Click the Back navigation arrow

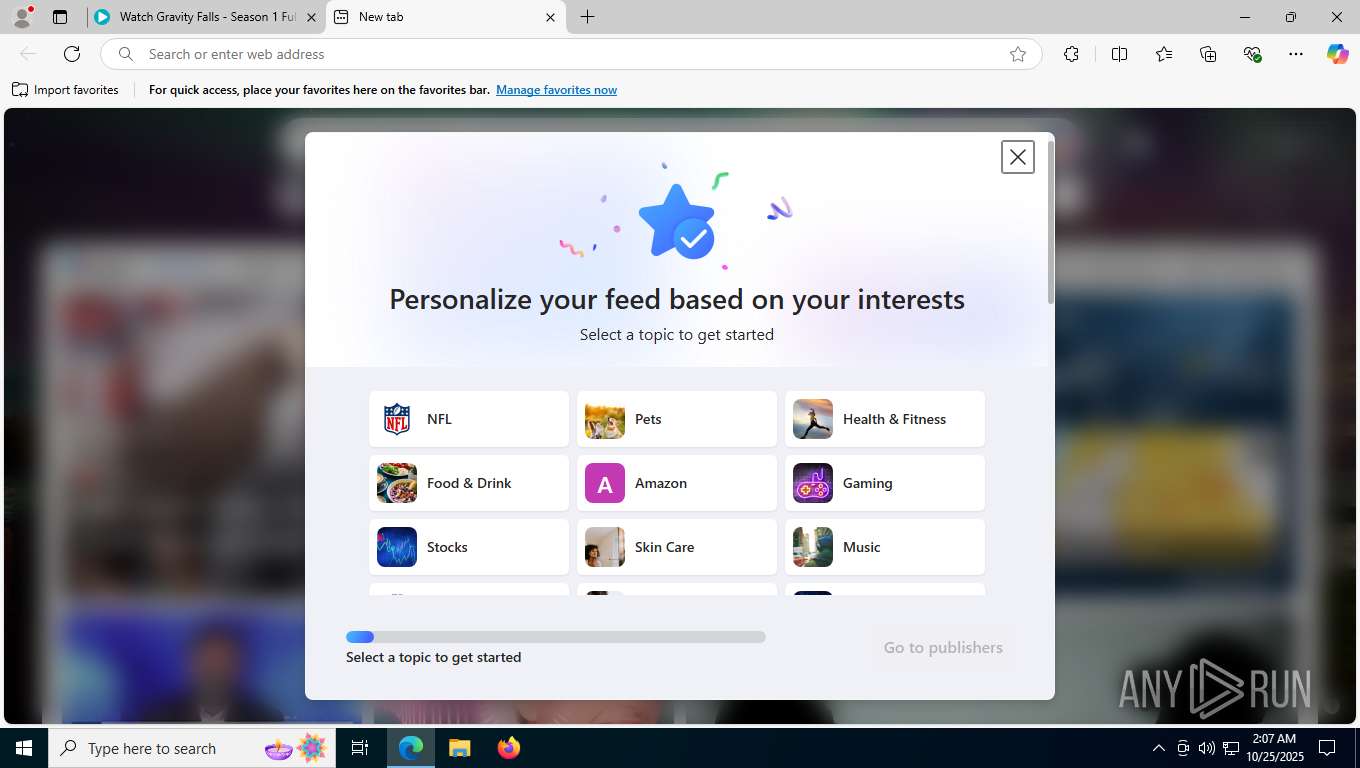tap(28, 54)
